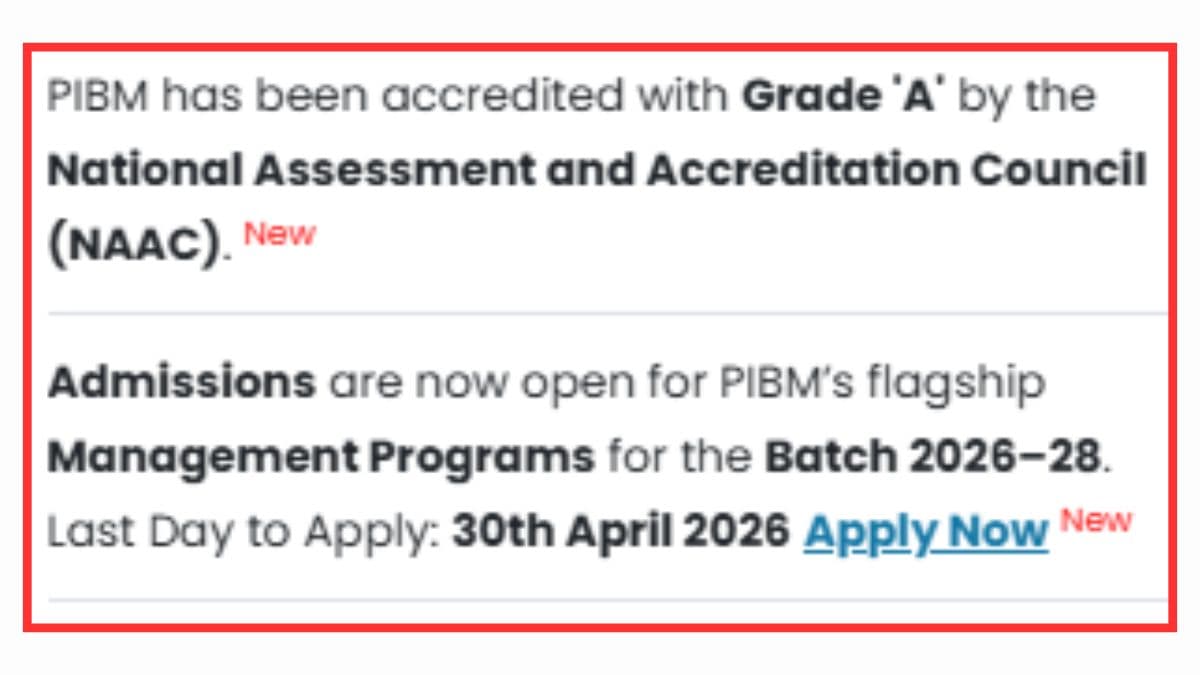
Task: Click the New label next to Apply Now
Action: click(1097, 520)
